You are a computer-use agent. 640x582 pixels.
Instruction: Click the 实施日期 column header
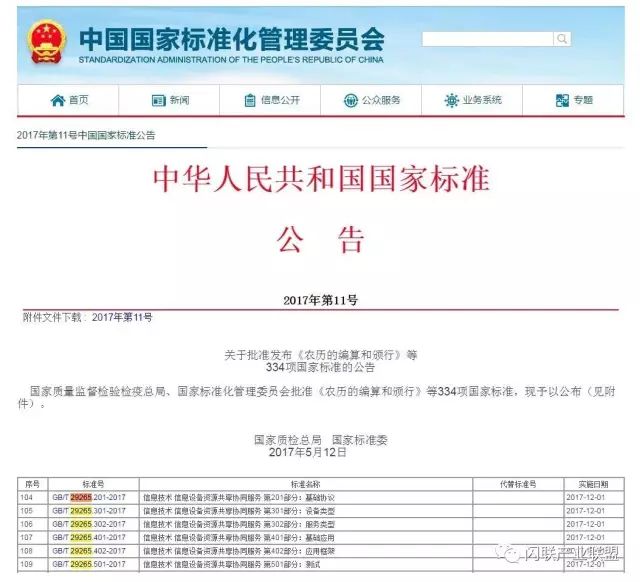[593, 484]
